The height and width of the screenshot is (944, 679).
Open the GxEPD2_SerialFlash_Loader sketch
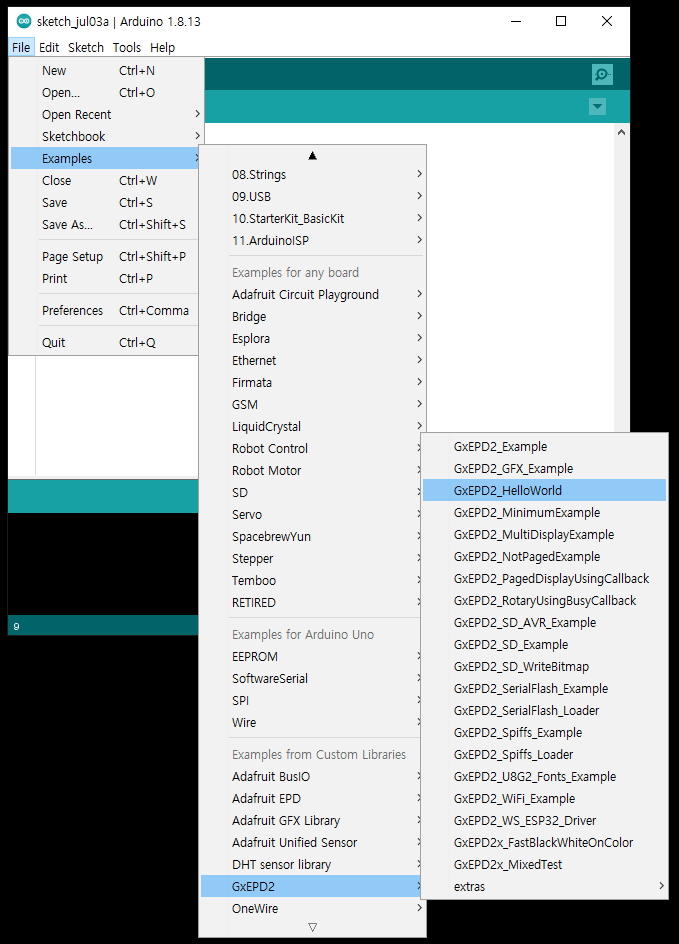click(545, 710)
